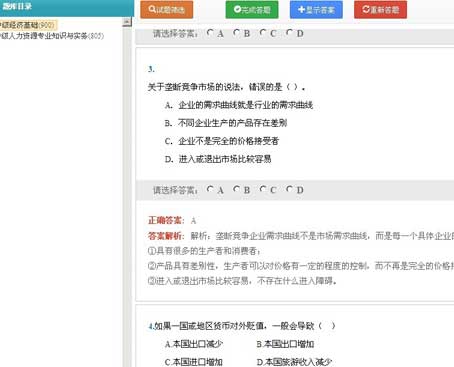Click the up arrow of the sidebar scrollbar
The width and height of the screenshot is (454, 367).
click(x=127, y=22)
